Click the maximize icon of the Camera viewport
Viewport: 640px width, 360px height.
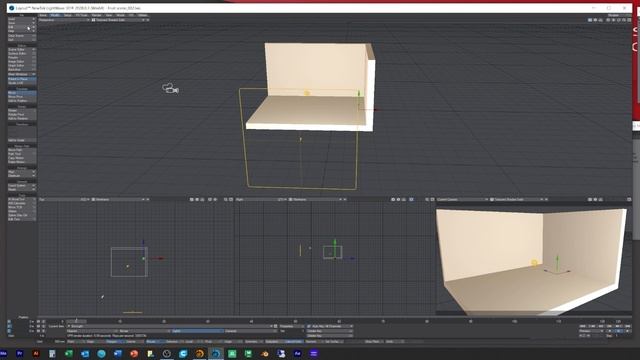coord(629,200)
